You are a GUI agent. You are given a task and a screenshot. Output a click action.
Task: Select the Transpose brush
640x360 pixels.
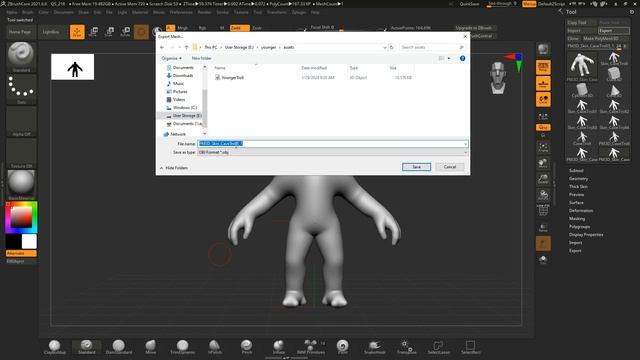(406, 347)
